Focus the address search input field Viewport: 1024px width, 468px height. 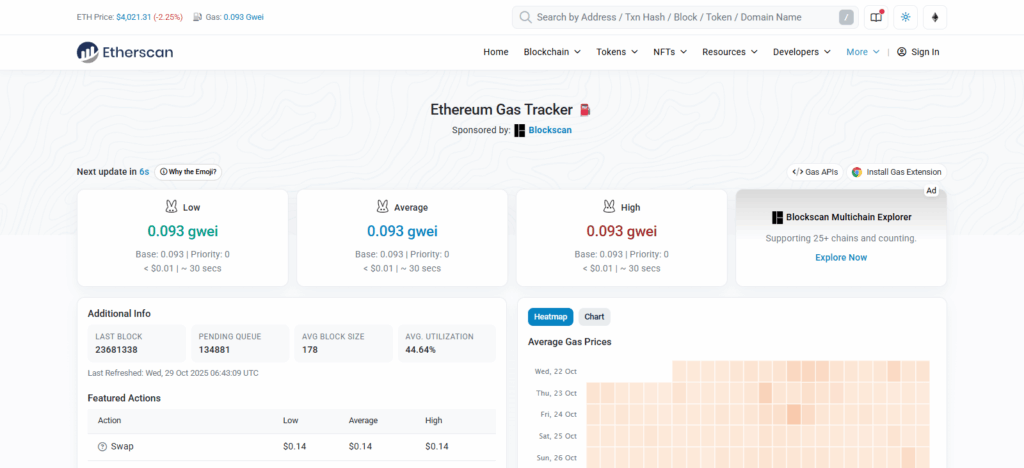680,17
